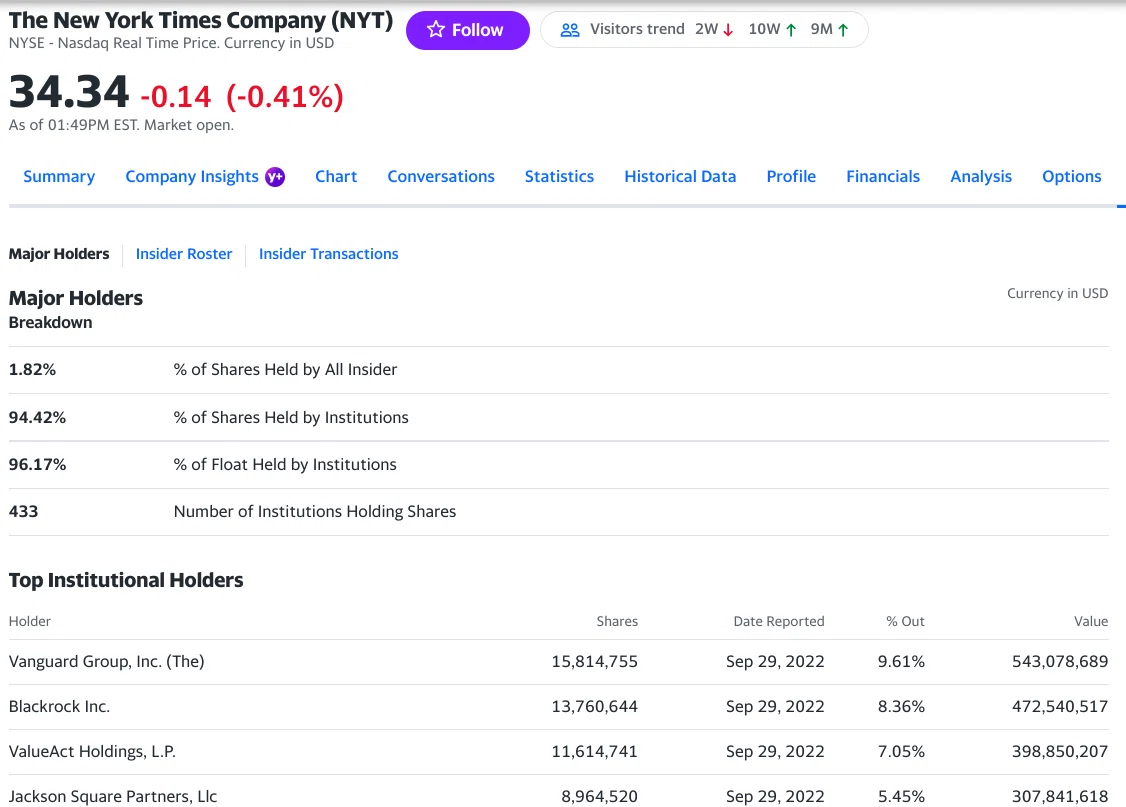This screenshot has height=807, width=1126.
Task: Open Company Insights tab
Action: (192, 177)
